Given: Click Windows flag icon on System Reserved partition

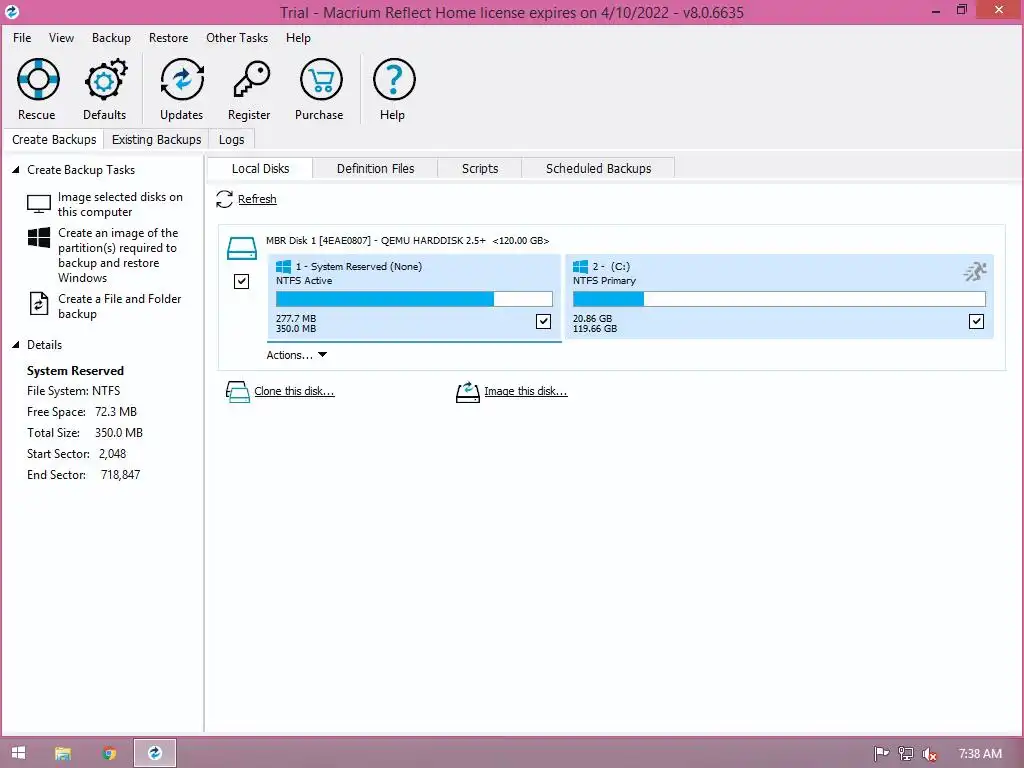Looking at the screenshot, I should [x=283, y=266].
